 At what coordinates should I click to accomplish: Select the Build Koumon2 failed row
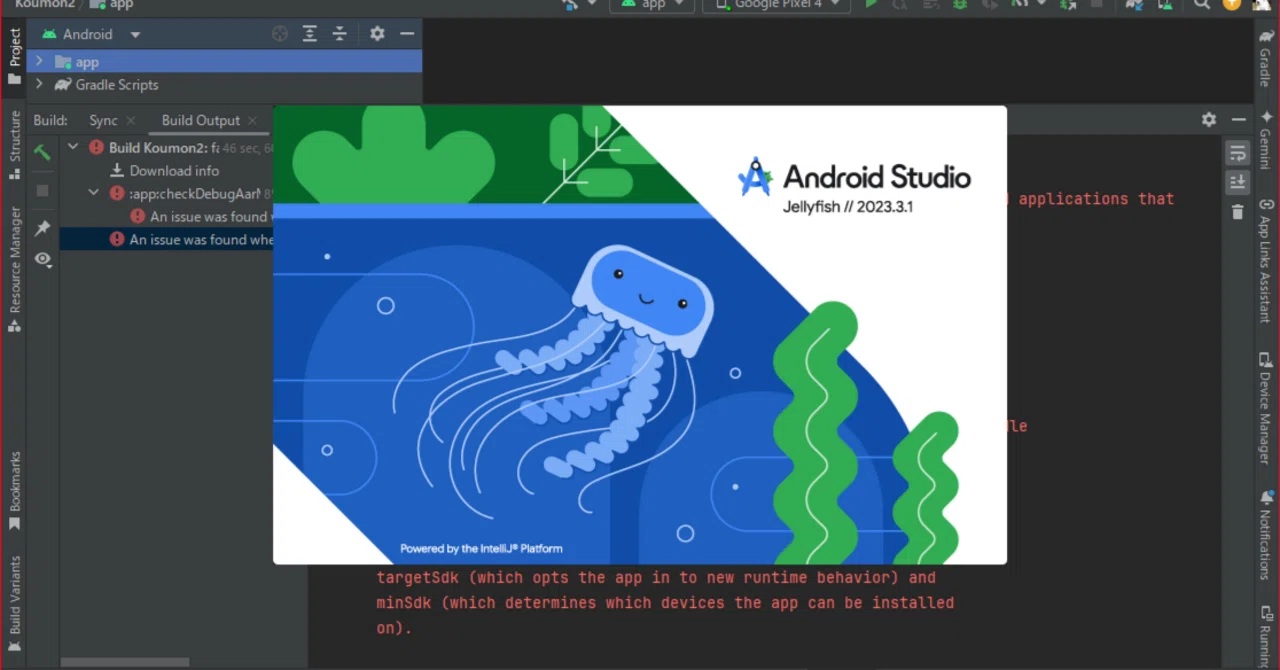(166, 147)
